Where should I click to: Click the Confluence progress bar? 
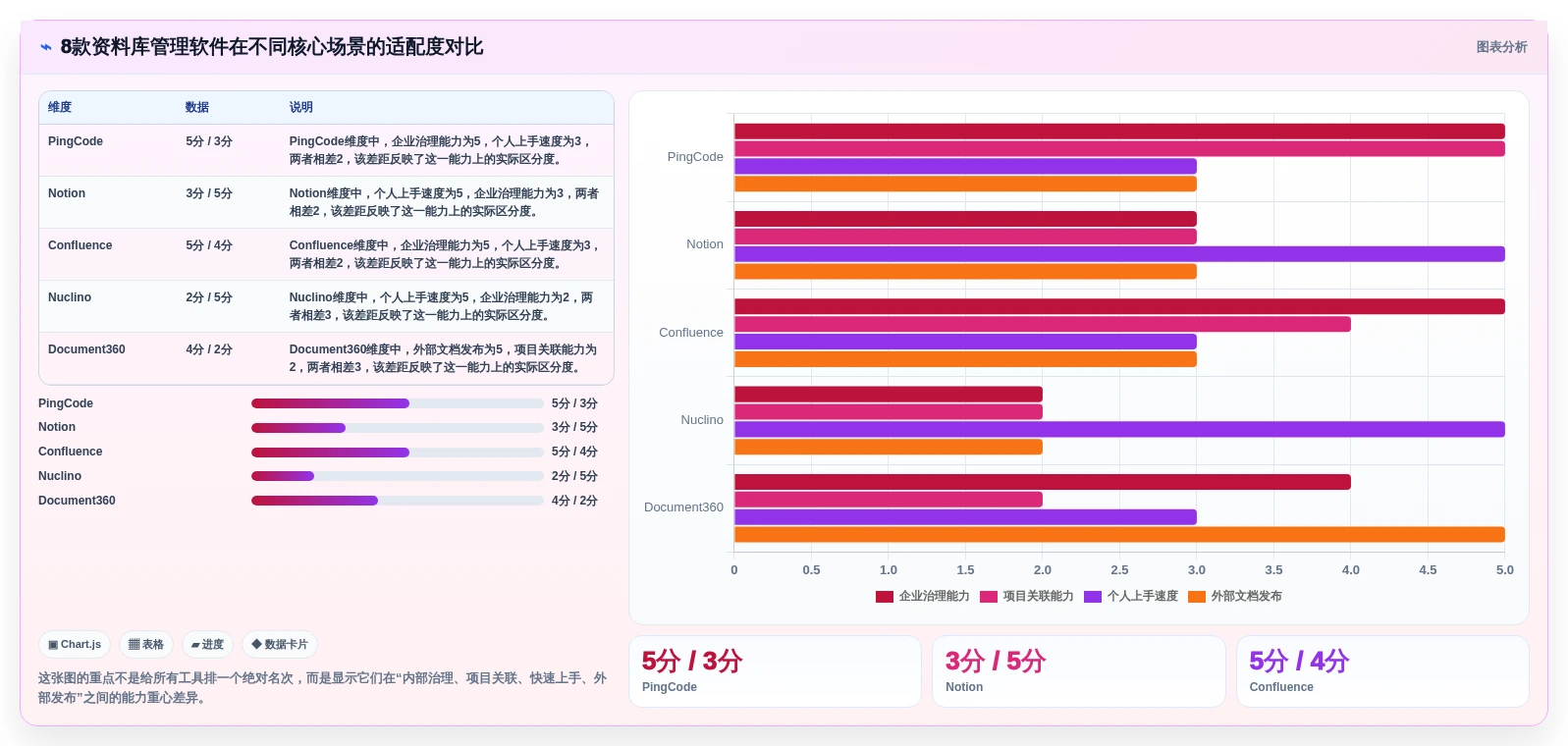[398, 453]
